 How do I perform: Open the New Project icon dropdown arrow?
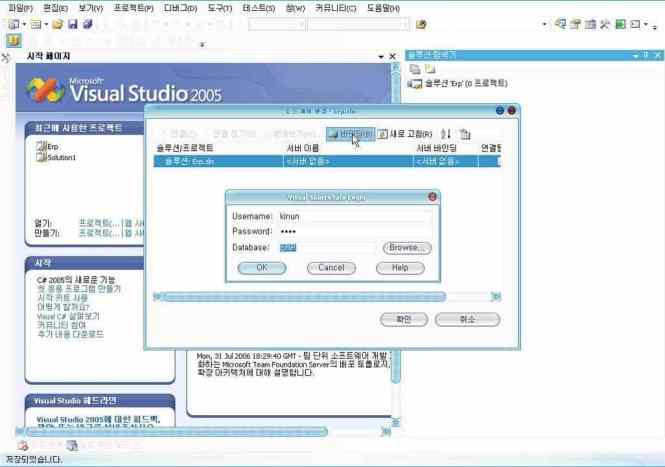pyautogui.click(x=24, y=24)
